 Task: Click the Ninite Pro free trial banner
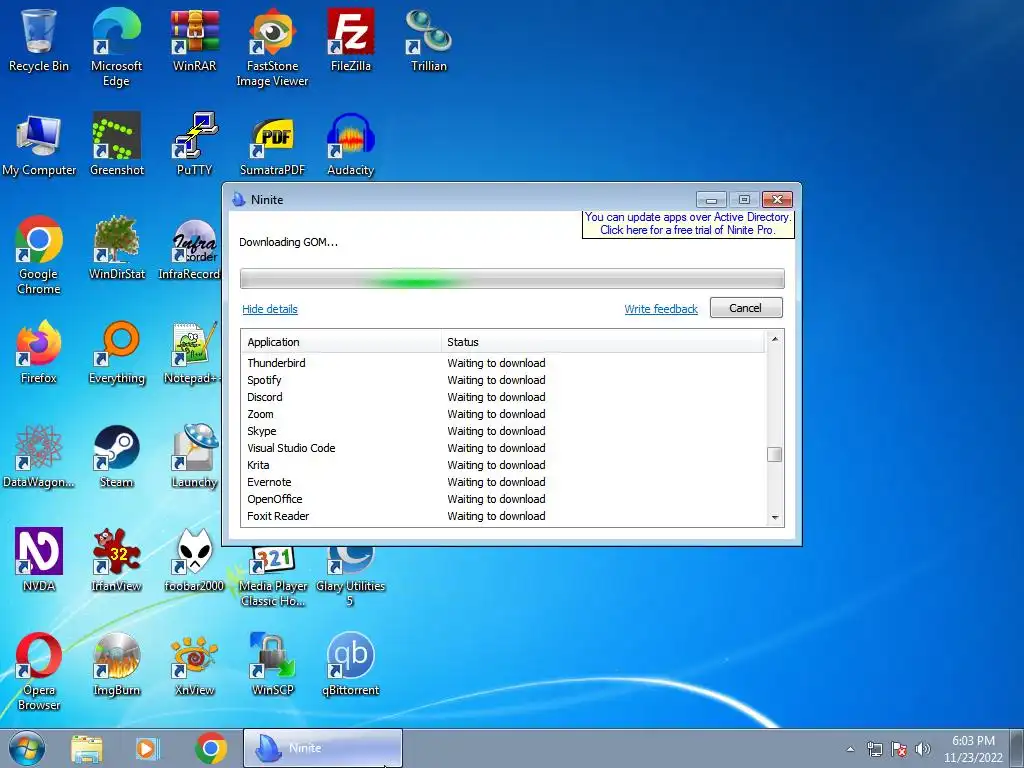[x=688, y=223]
